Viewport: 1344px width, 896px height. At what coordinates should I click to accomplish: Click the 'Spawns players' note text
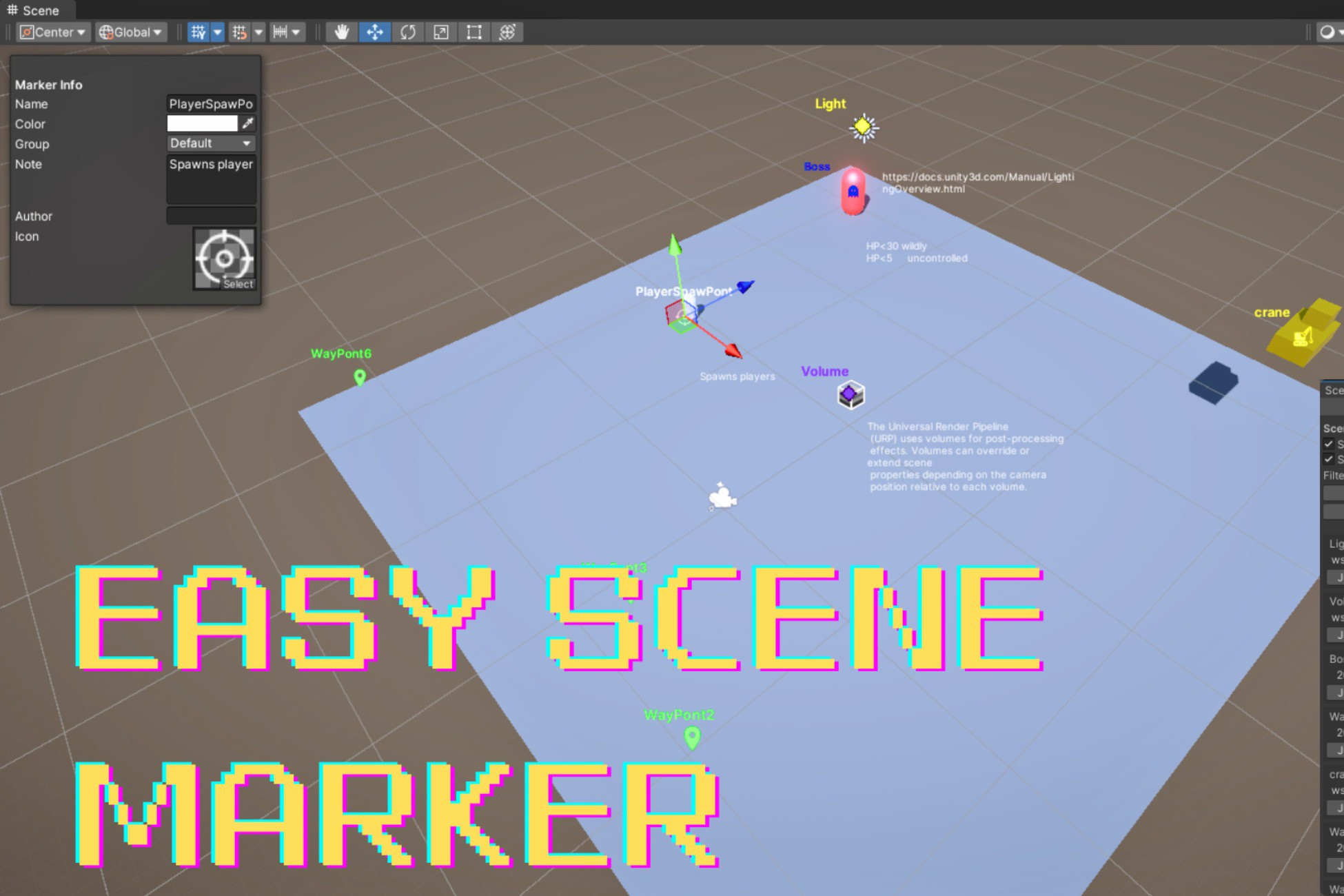click(737, 376)
